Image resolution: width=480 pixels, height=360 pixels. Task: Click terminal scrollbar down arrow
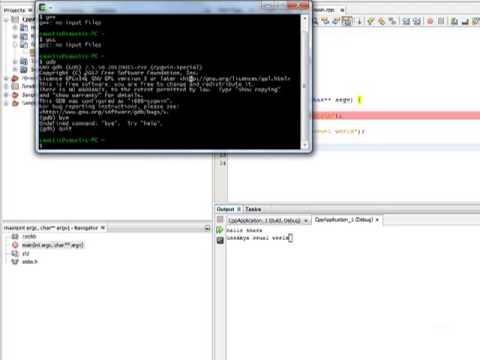[x=305, y=145]
